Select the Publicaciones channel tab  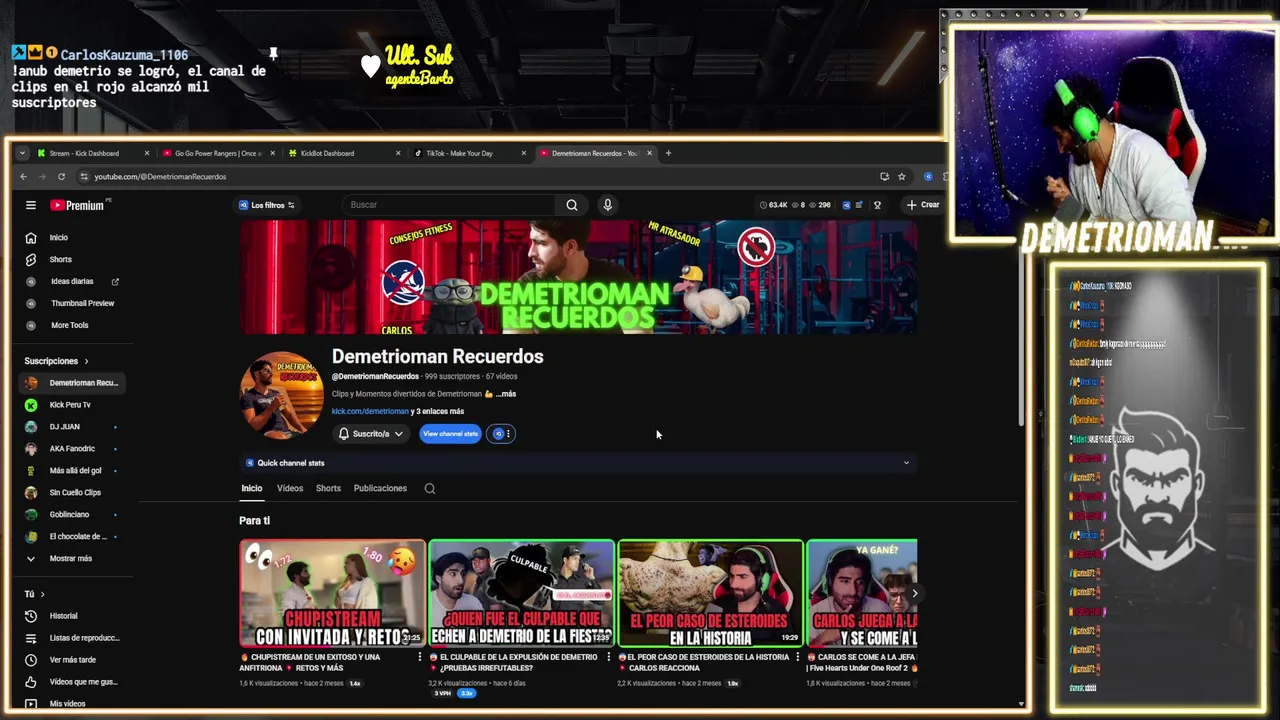[x=380, y=489]
